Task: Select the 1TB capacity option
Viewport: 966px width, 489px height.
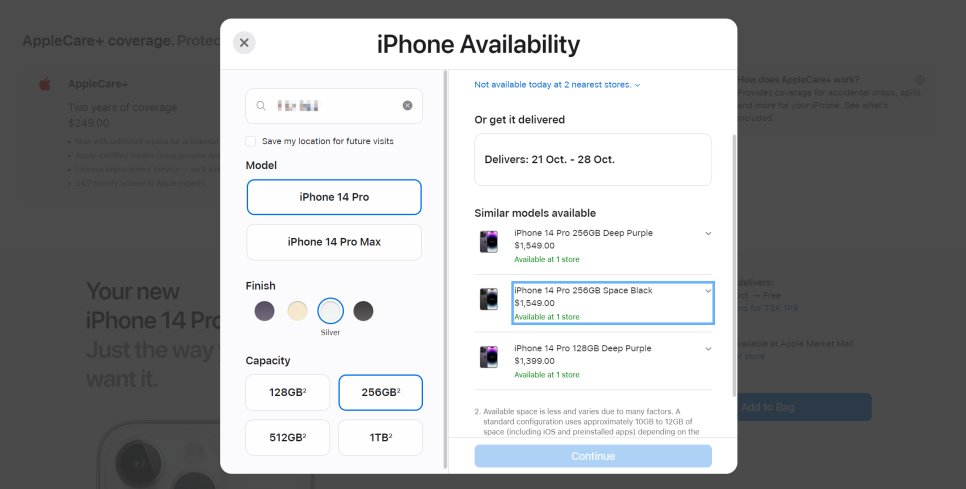Action: (x=381, y=438)
